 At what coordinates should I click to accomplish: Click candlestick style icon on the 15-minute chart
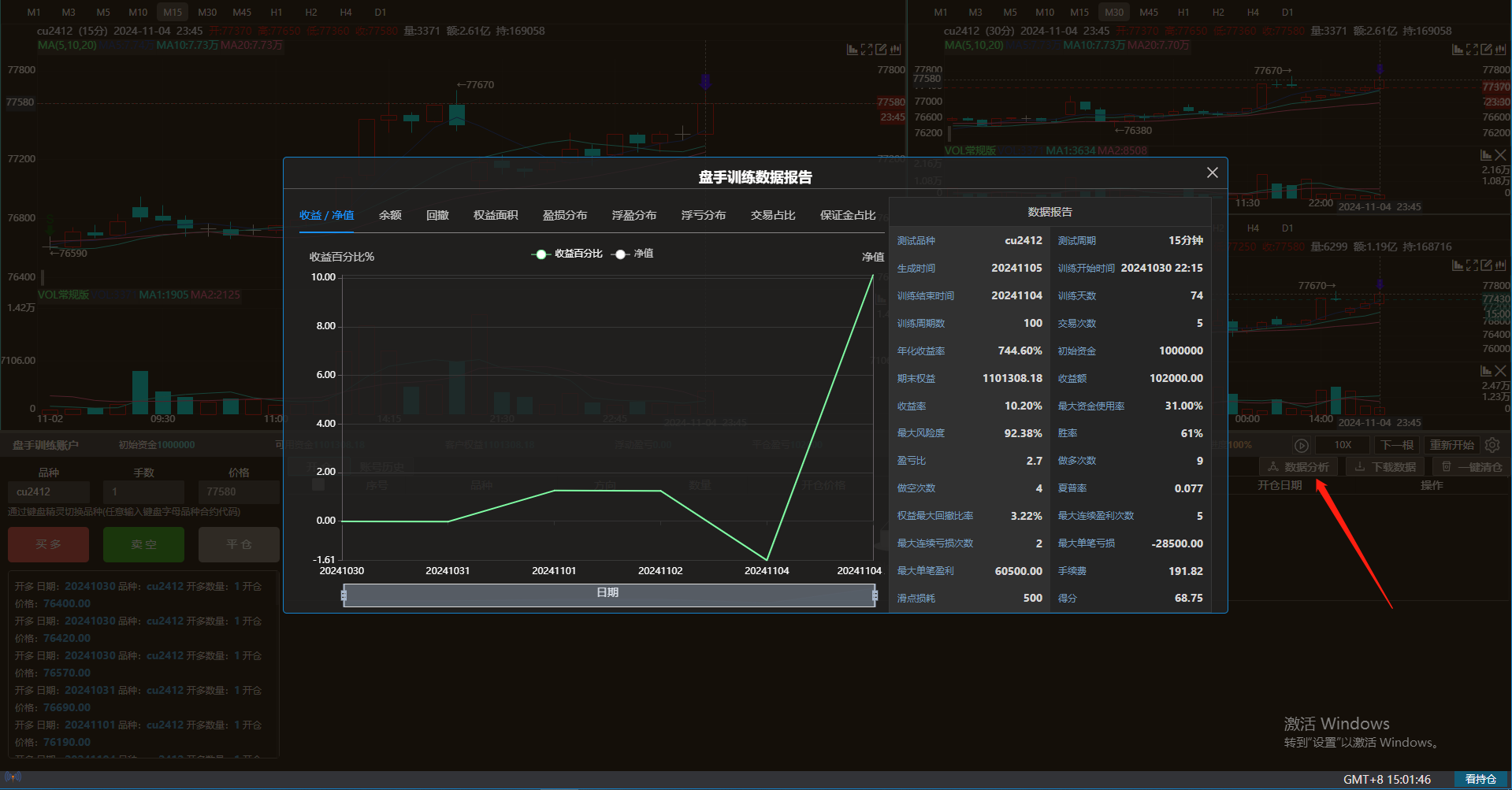pyautogui.click(x=895, y=50)
